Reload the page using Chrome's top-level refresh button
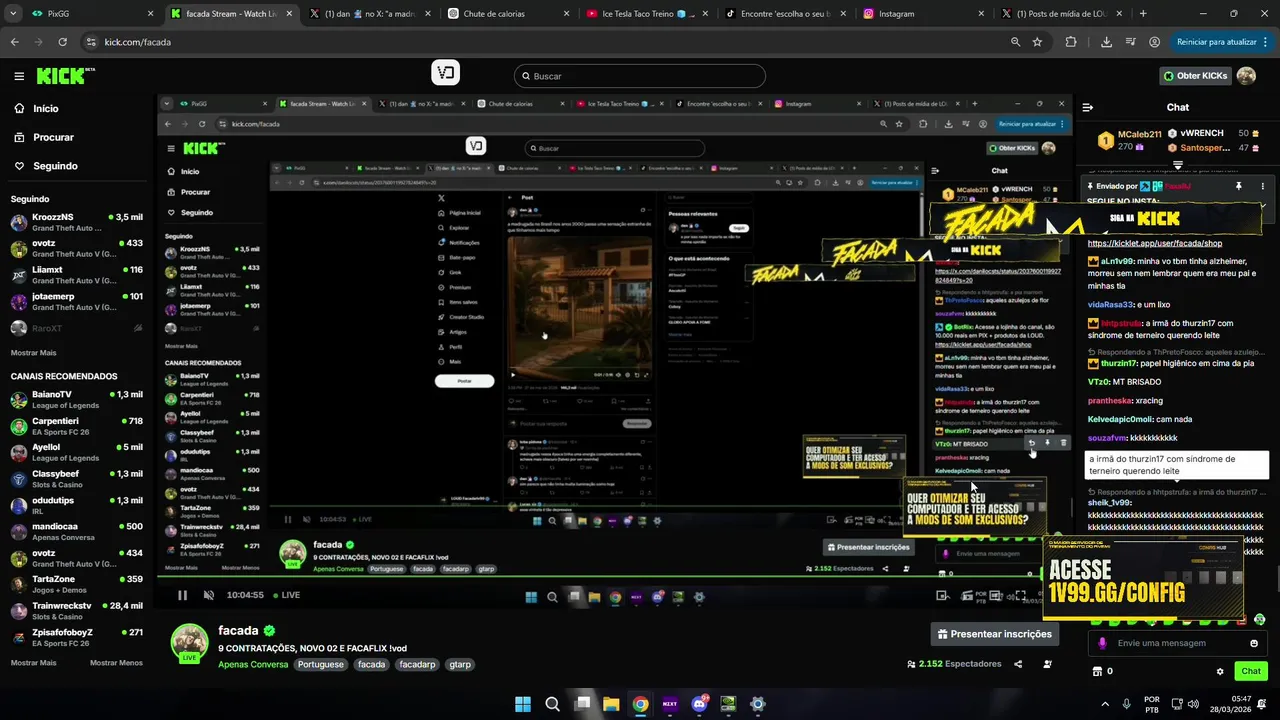The image size is (1280, 720). (x=62, y=42)
